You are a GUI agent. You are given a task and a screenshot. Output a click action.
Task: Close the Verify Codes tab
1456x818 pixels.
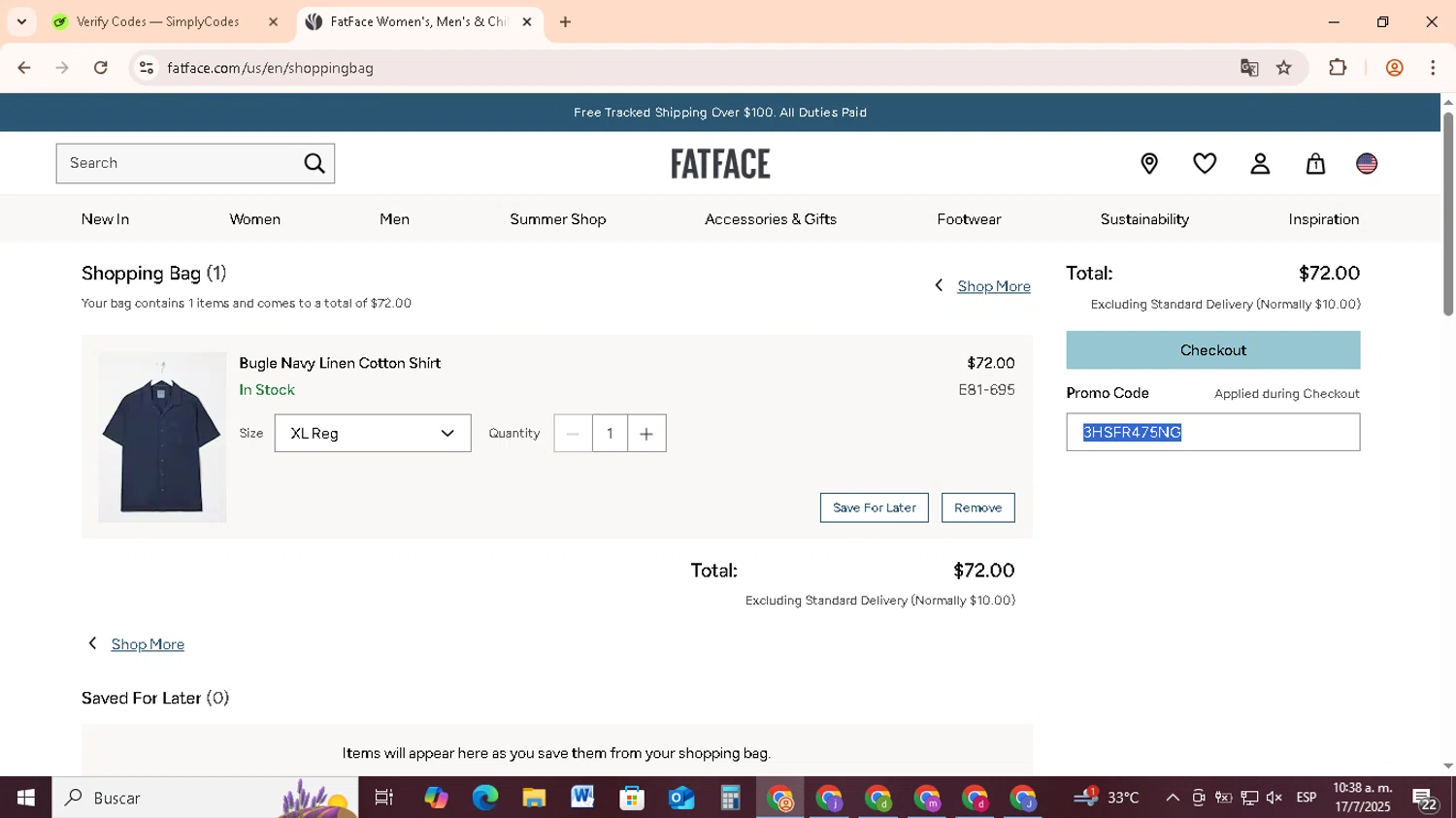(273, 21)
